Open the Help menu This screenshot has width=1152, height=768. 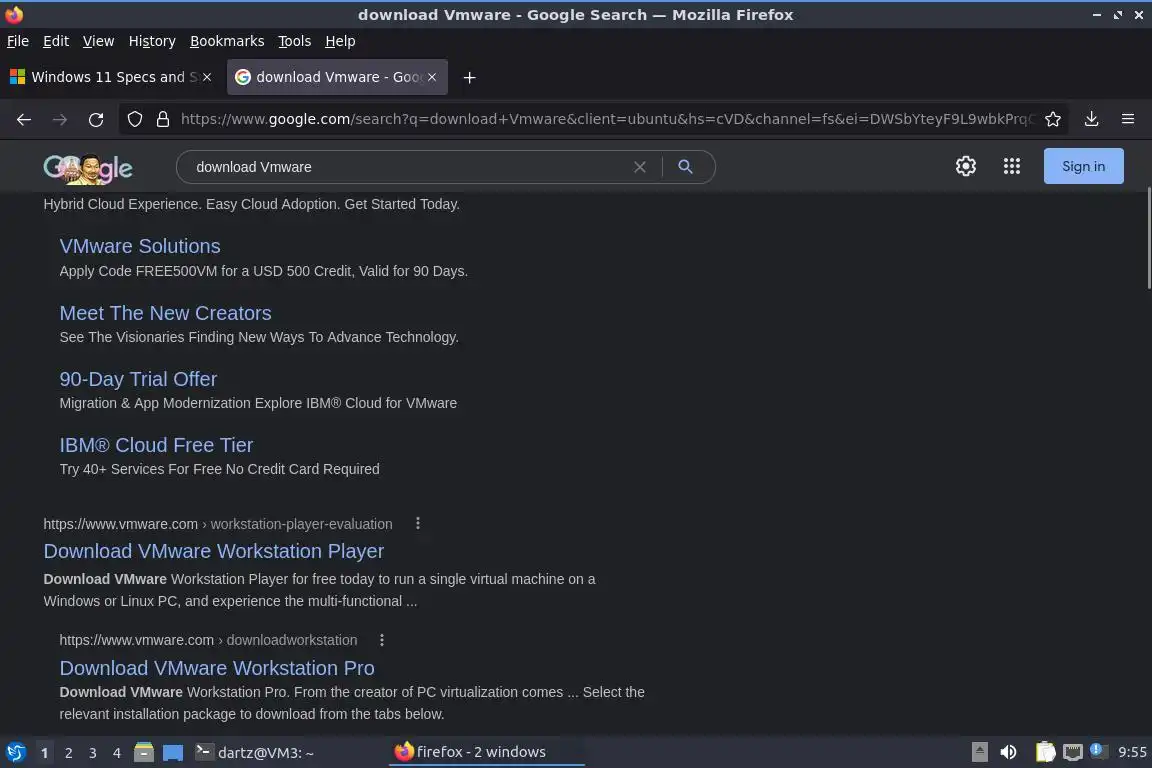[x=340, y=41]
